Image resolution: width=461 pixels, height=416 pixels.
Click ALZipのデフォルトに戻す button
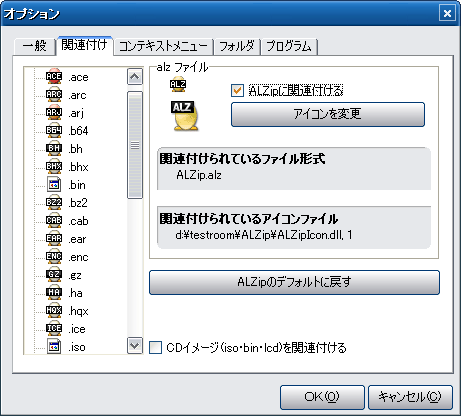[x=294, y=282]
